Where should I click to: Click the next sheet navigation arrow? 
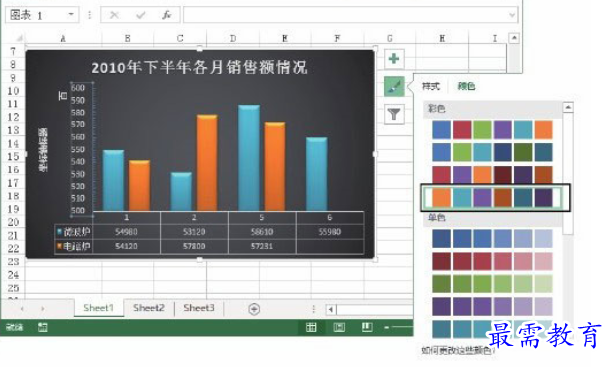(42, 309)
